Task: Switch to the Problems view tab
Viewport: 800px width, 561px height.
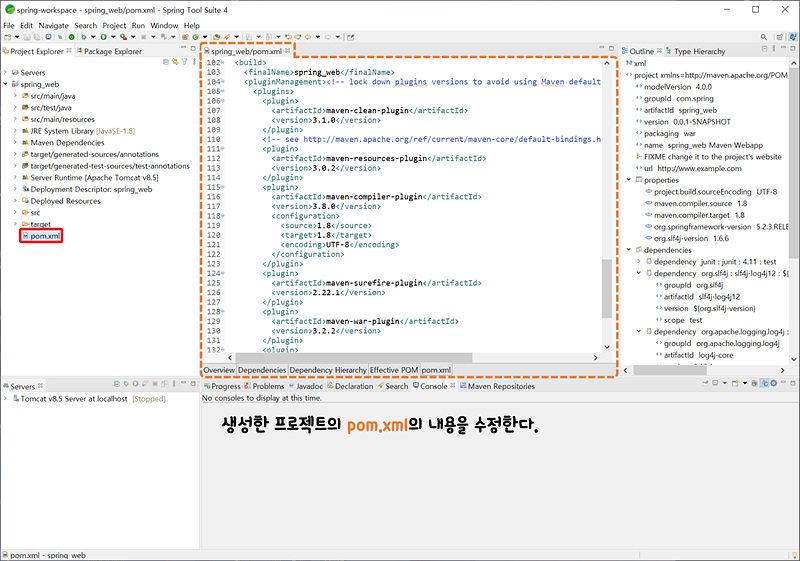Action: 264,386
